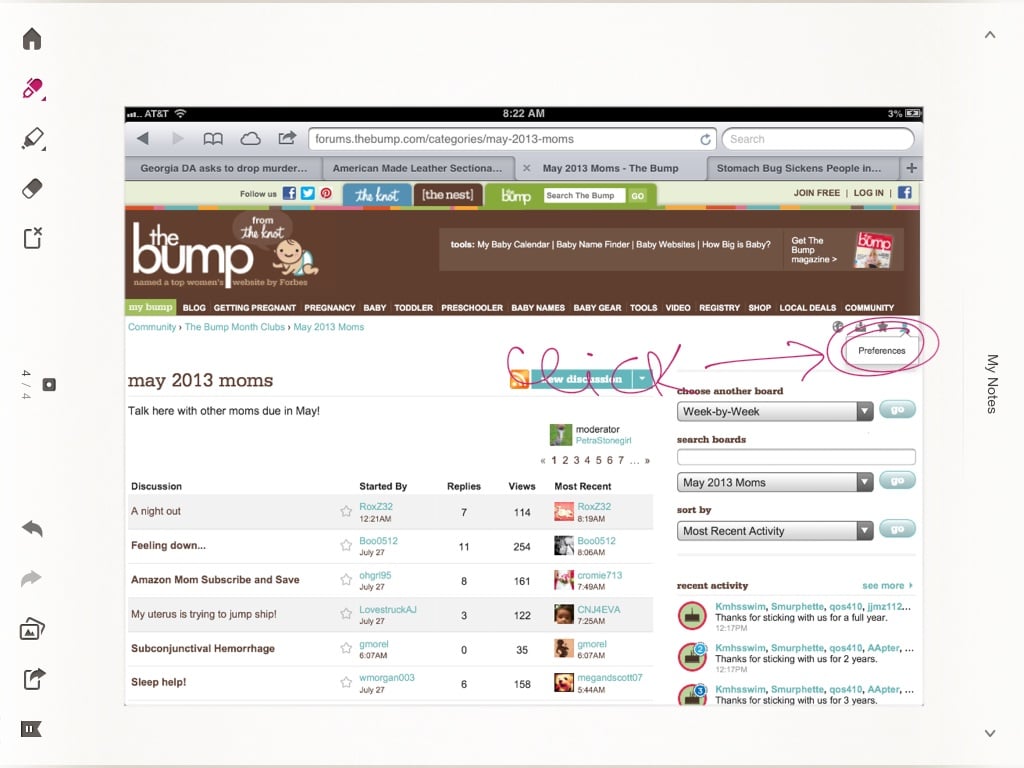
Task: Follow The Bump on Twitter icon
Action: point(308,193)
